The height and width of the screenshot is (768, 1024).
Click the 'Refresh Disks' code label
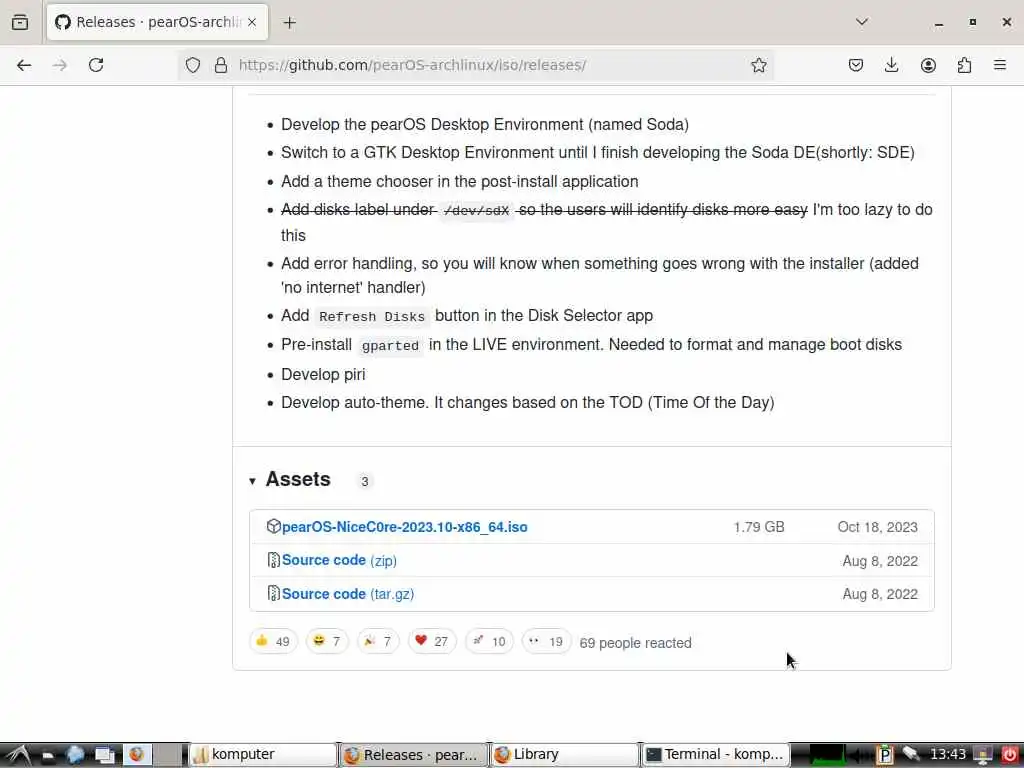click(372, 317)
